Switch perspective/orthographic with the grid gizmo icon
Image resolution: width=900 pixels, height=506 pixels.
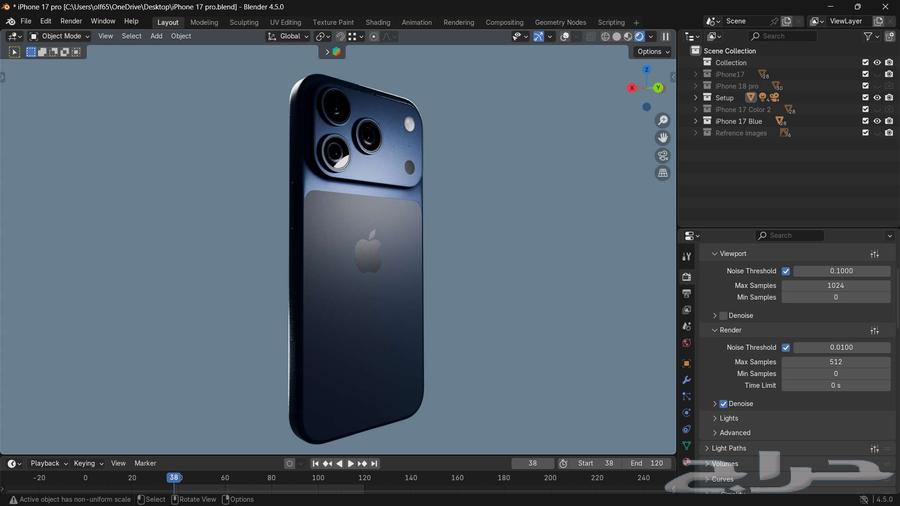[x=662, y=173]
